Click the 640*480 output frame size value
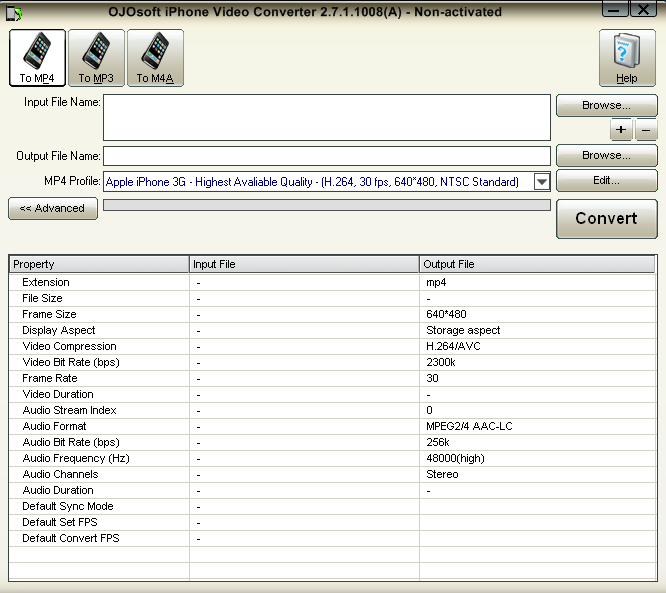The width and height of the screenshot is (666, 593). pos(446,314)
